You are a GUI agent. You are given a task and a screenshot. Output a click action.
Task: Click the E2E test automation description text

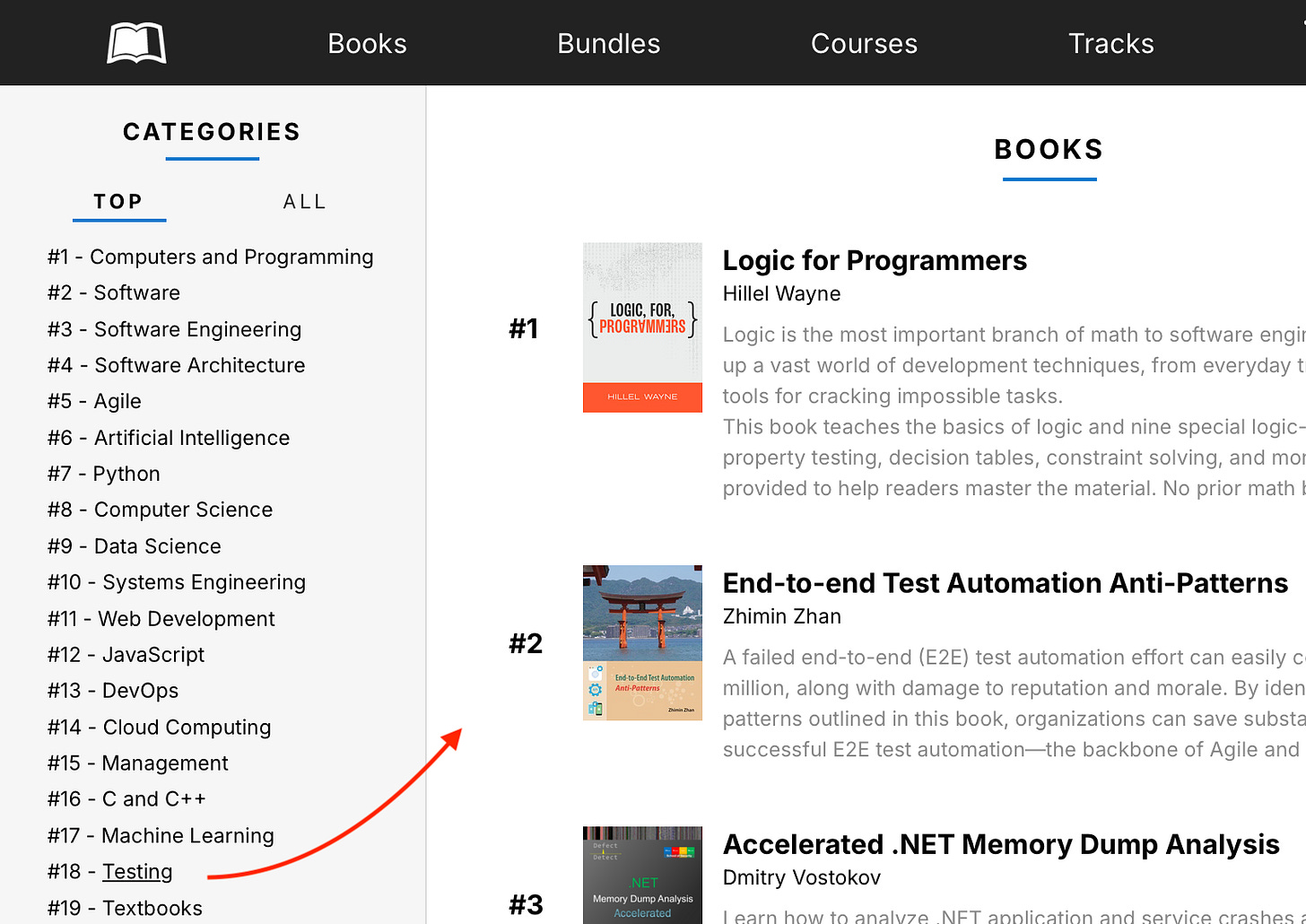click(x=1014, y=703)
